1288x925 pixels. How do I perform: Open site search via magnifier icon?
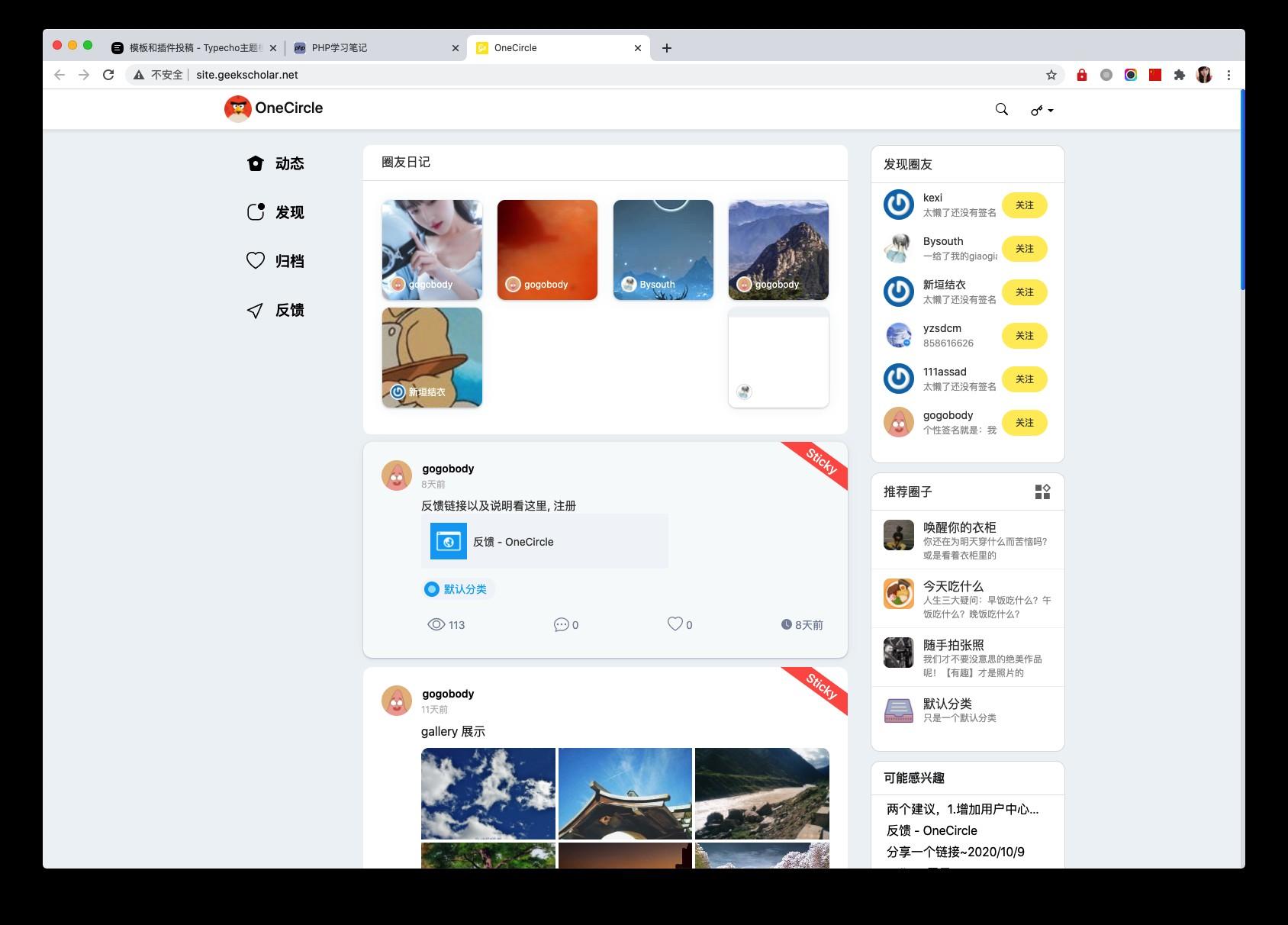pyautogui.click(x=1001, y=109)
